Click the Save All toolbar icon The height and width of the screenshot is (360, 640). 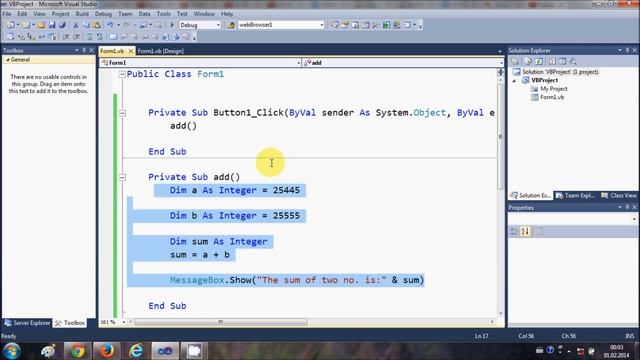coord(62,25)
